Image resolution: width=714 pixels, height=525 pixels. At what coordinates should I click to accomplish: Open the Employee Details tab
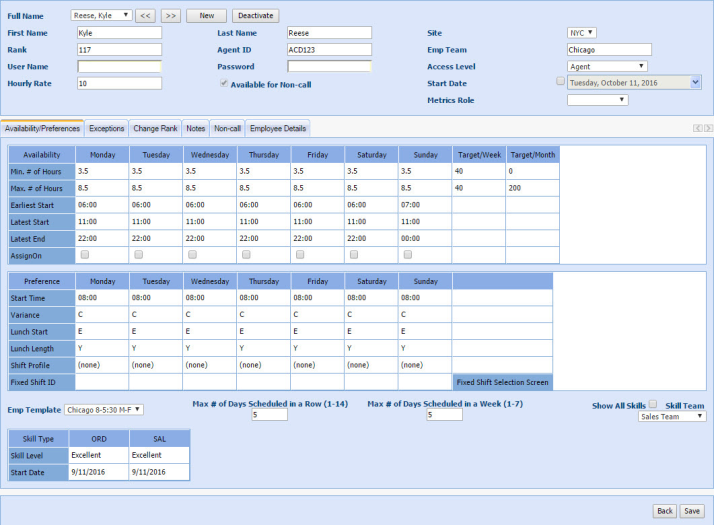tap(279, 129)
